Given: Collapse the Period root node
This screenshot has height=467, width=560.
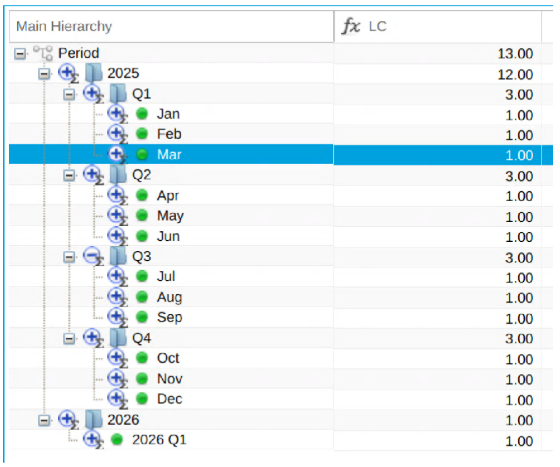Looking at the screenshot, I should (20, 54).
